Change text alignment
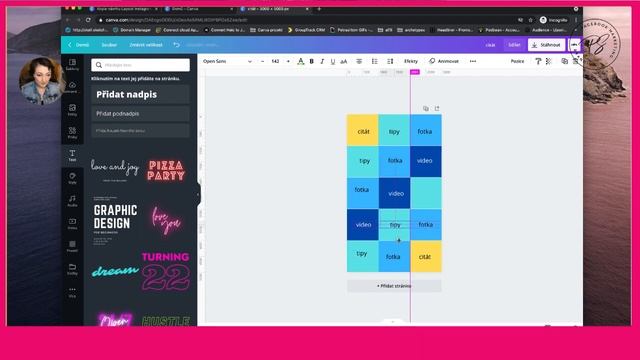Viewport: 640px width, 360px height. tap(359, 61)
